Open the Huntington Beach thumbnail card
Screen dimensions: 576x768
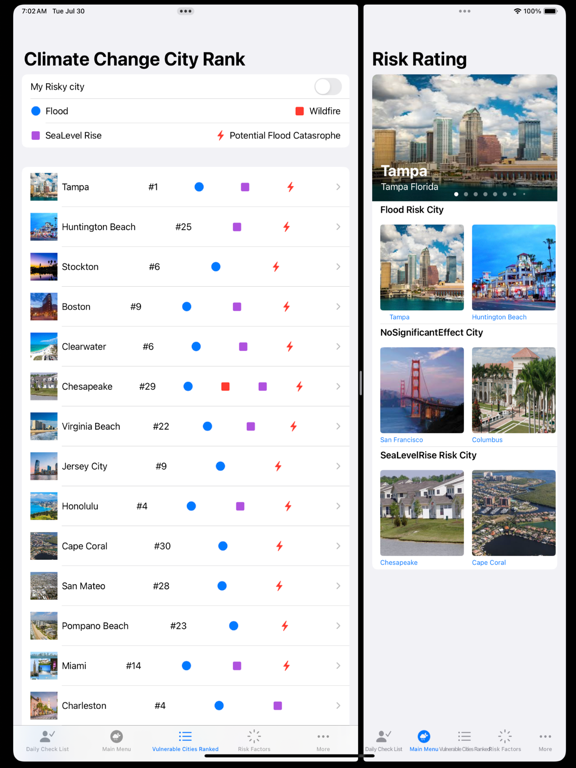(514, 267)
